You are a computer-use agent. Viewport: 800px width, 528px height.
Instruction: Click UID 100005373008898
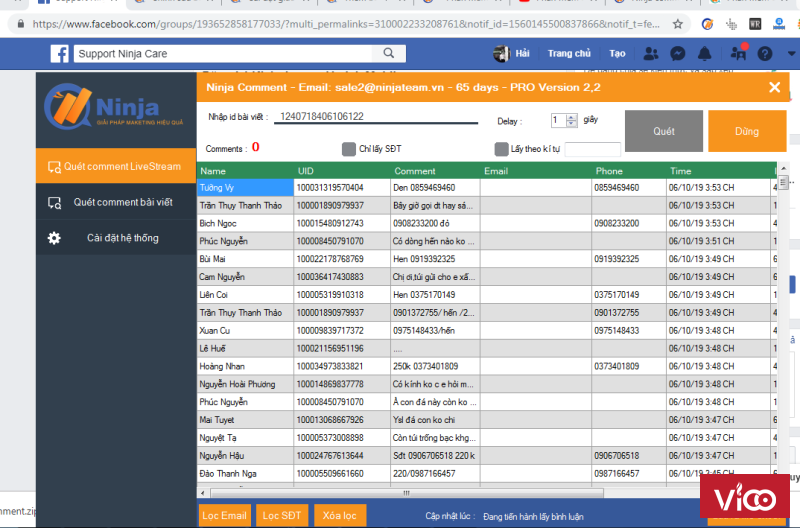(x=342, y=438)
